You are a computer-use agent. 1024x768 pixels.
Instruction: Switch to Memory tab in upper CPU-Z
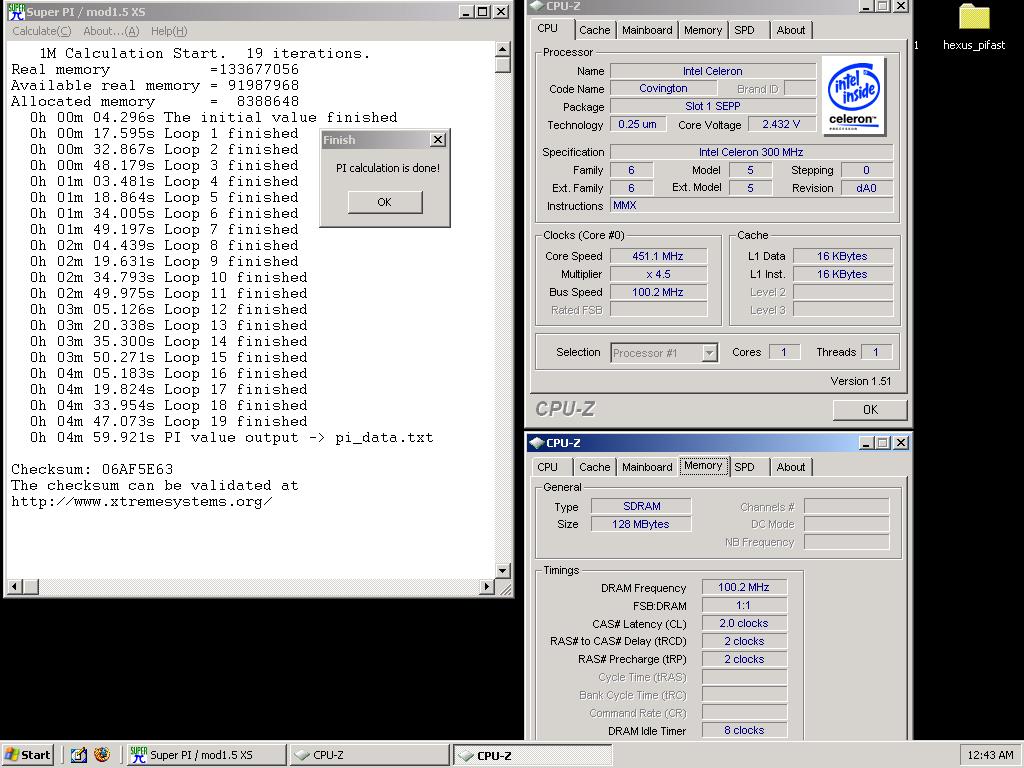pyautogui.click(x=703, y=30)
